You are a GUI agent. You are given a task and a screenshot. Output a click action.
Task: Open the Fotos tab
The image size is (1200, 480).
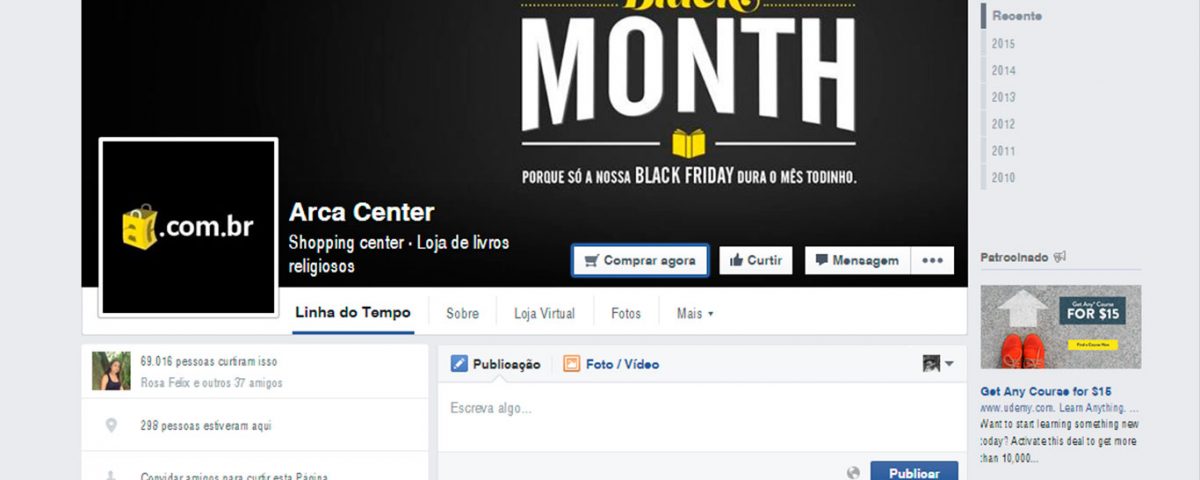click(626, 313)
